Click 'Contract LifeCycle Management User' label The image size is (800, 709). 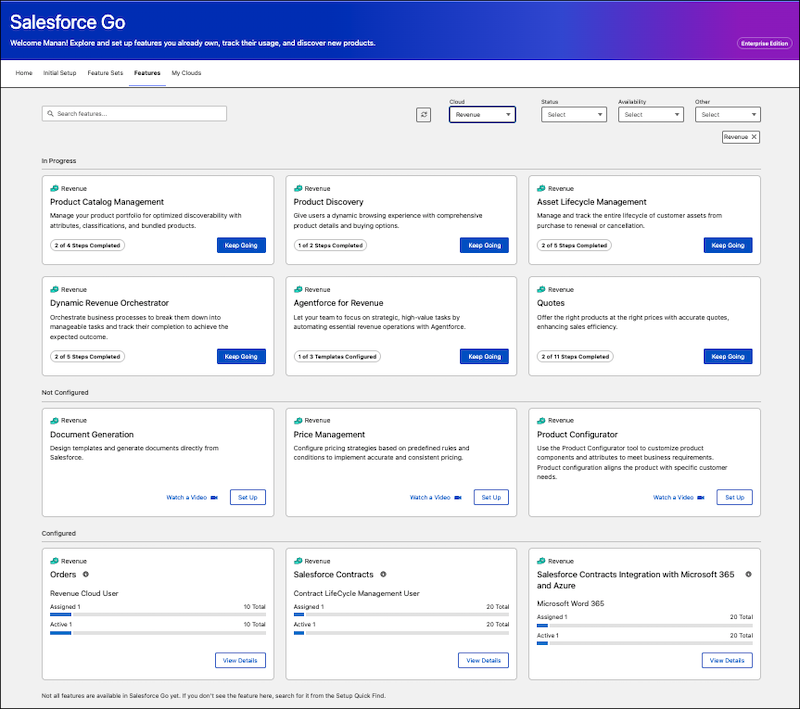pos(357,594)
